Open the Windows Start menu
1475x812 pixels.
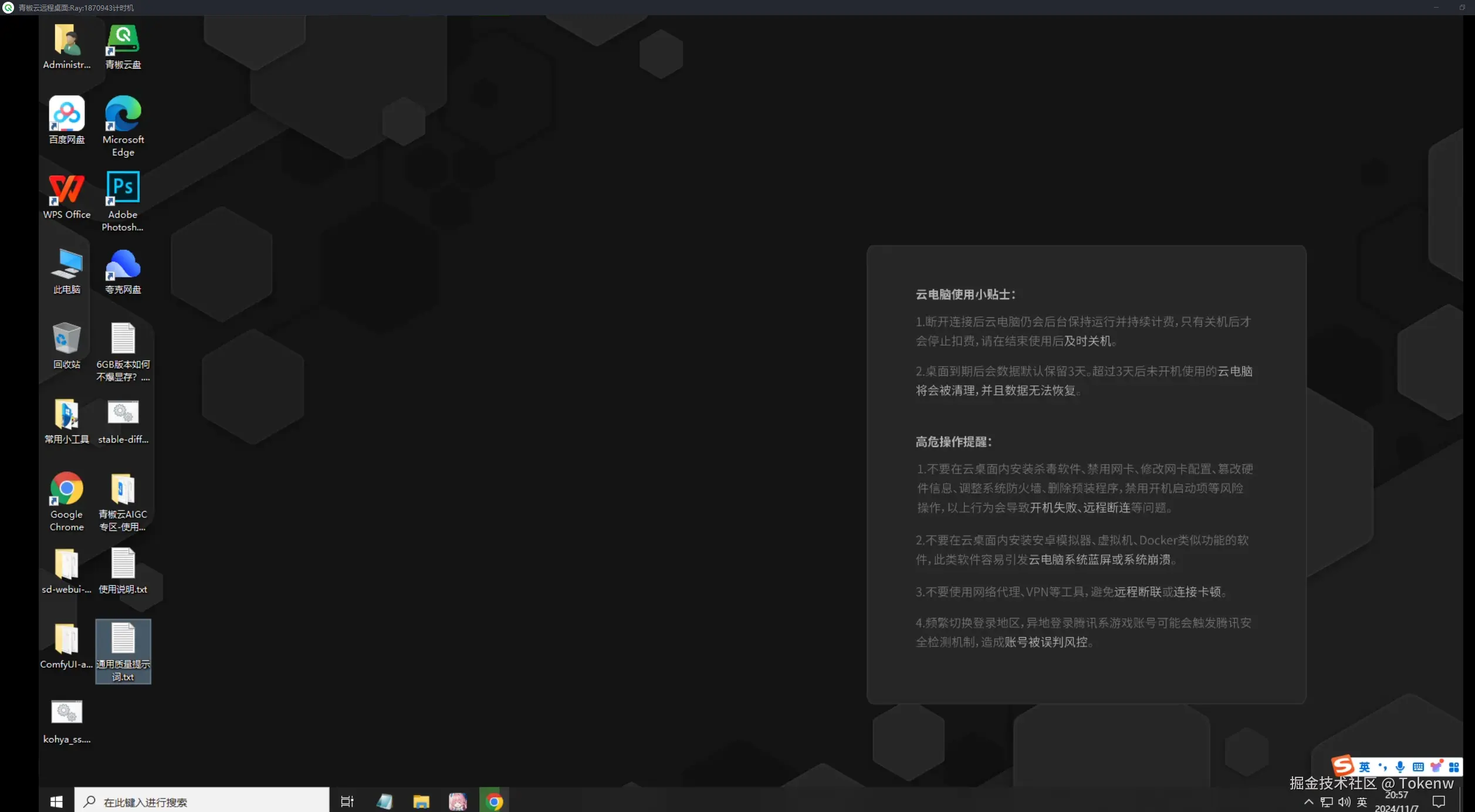(x=56, y=801)
